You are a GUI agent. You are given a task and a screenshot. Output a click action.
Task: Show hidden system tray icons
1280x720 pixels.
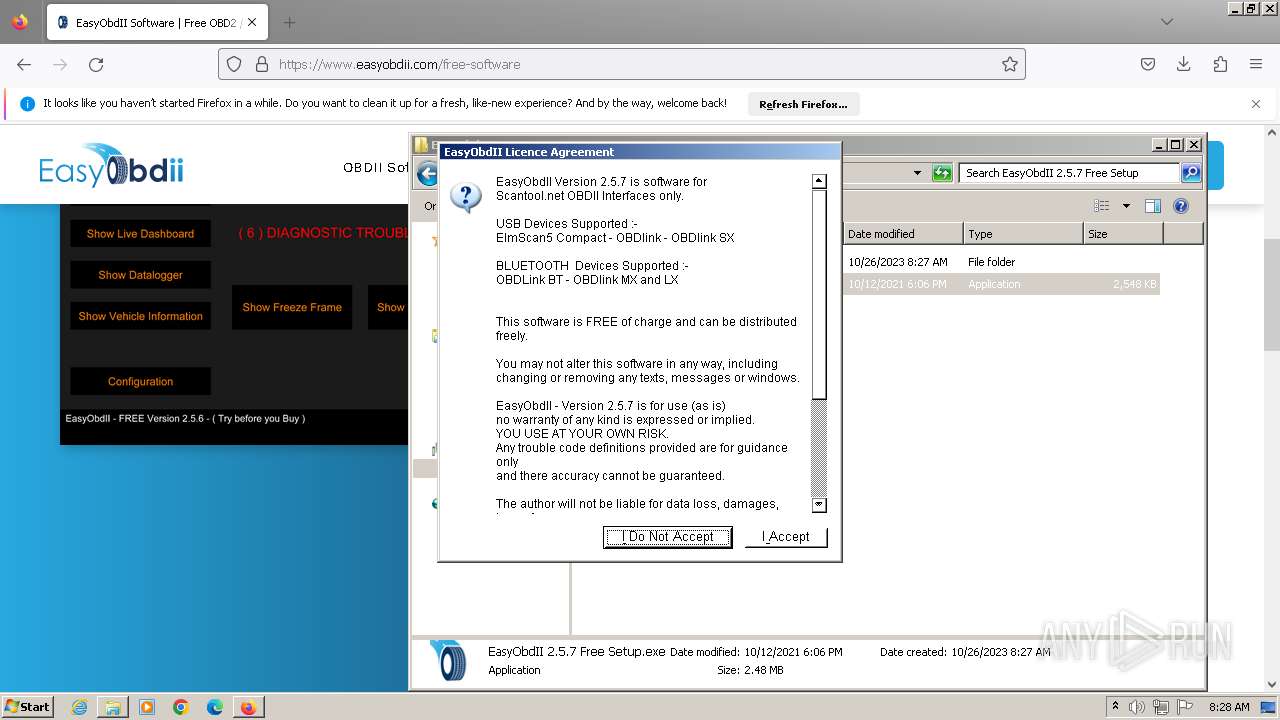click(1115, 707)
